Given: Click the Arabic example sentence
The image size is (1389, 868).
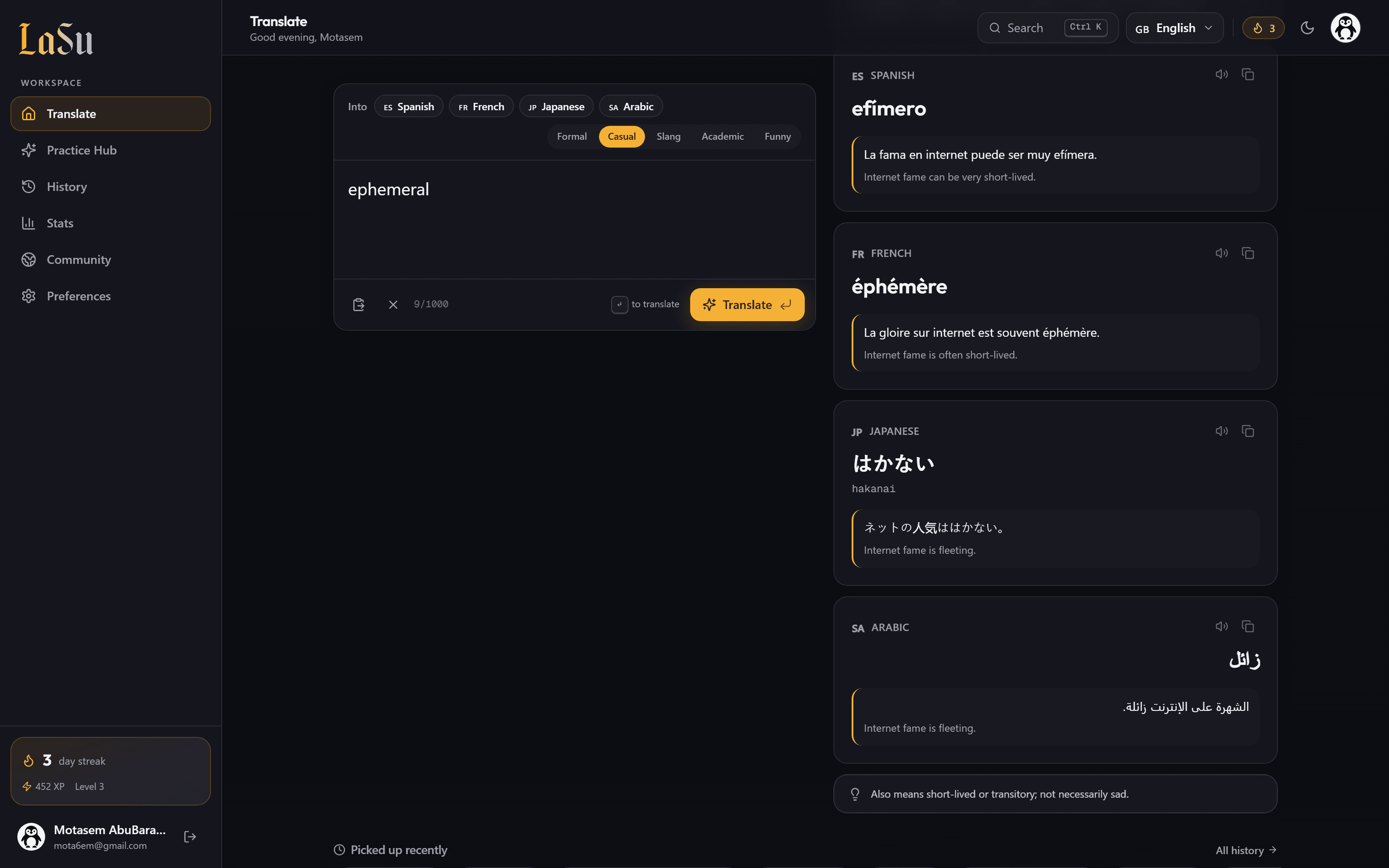Looking at the screenshot, I should [1186, 707].
